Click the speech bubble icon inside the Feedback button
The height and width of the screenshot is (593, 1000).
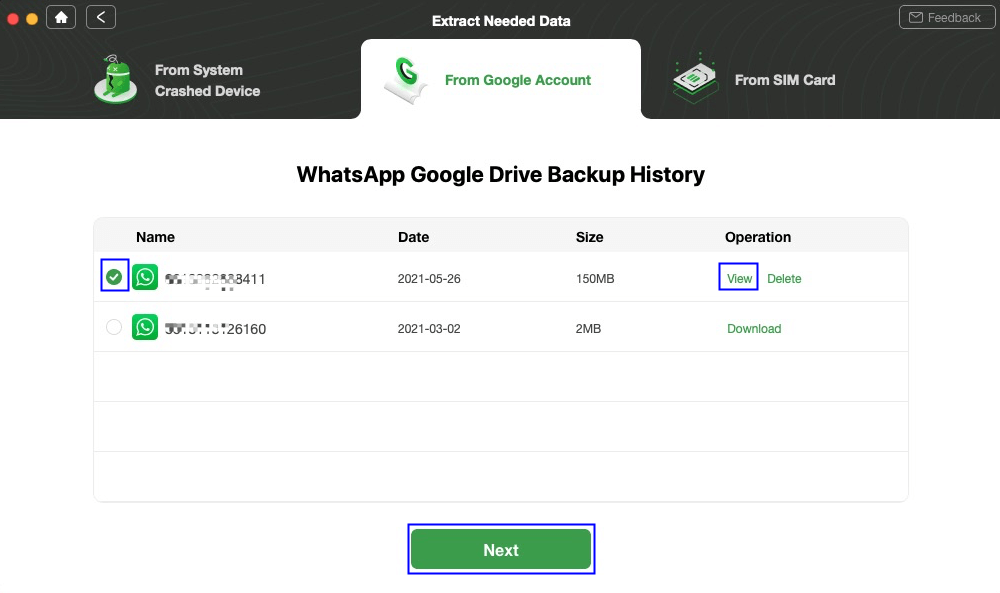point(916,16)
